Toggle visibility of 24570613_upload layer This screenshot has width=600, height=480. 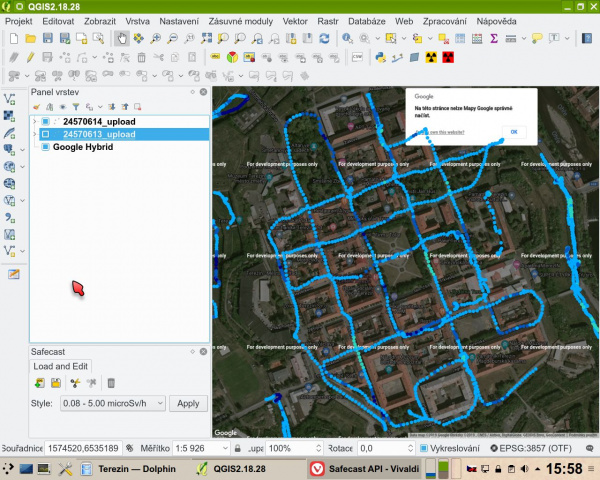click(x=46, y=134)
